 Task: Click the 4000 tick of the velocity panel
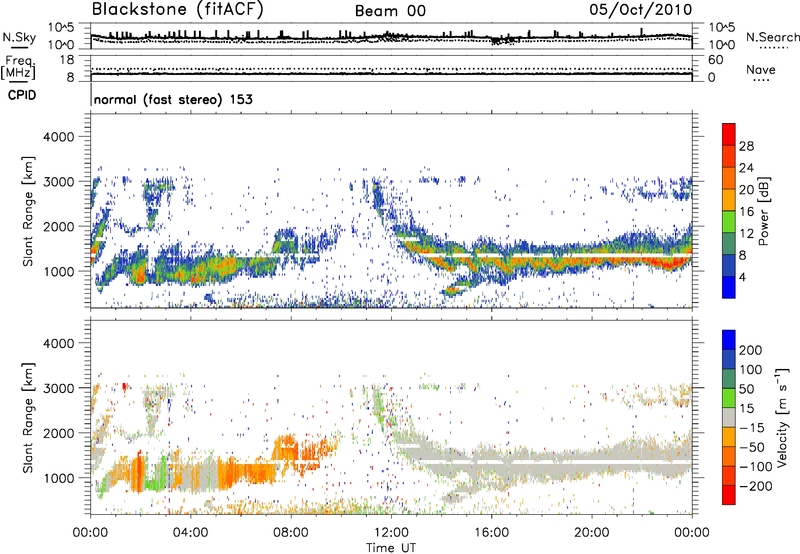59,343
